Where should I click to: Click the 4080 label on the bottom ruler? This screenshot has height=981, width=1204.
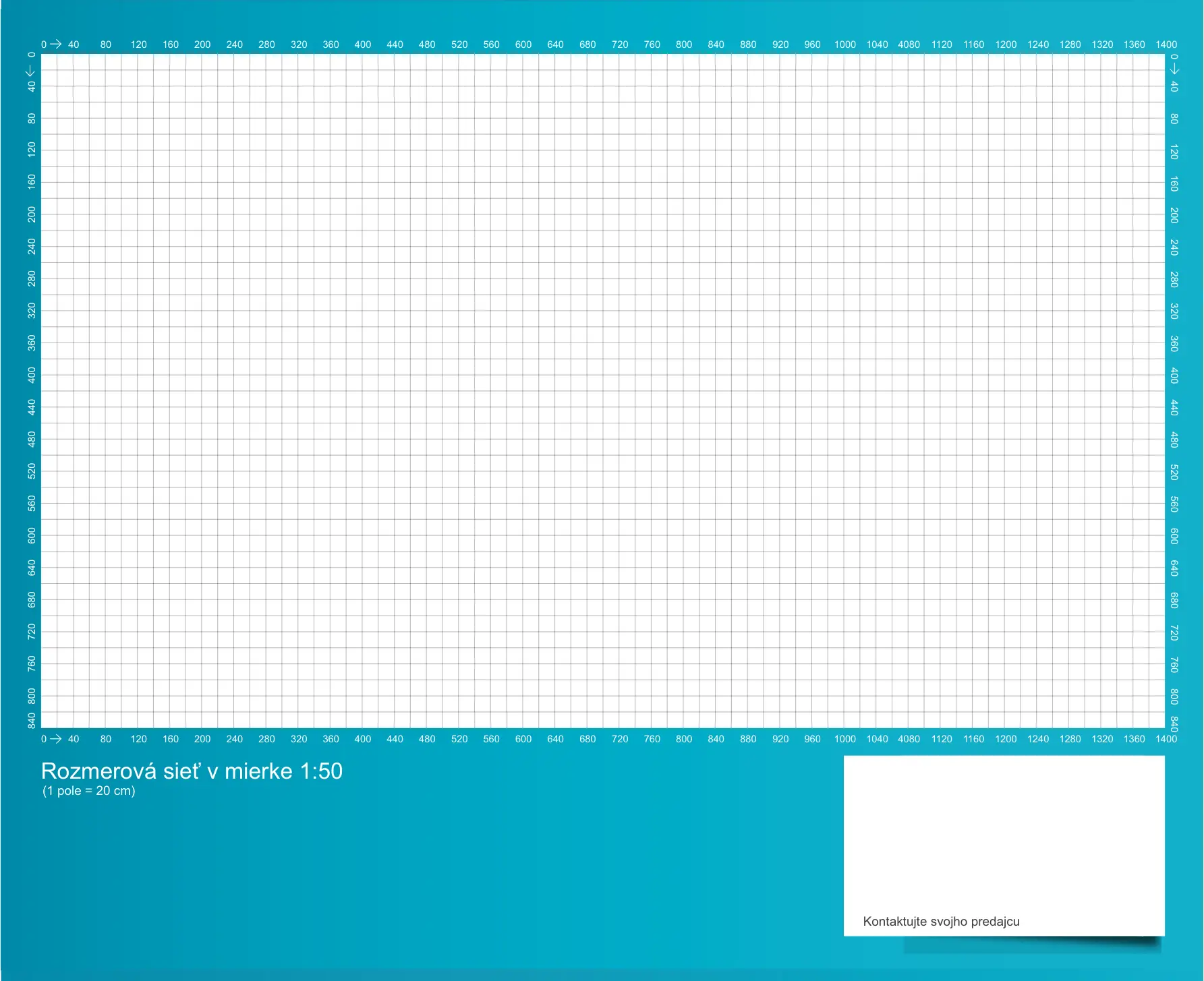click(909, 739)
